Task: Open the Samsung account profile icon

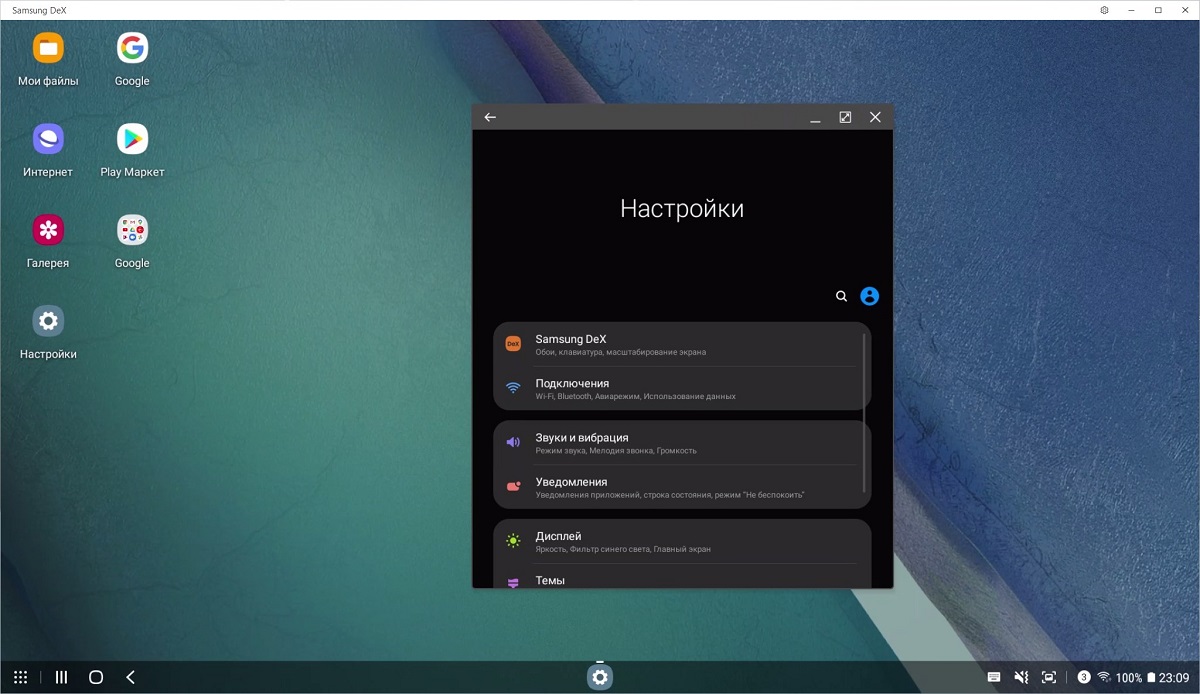Action: click(870, 296)
